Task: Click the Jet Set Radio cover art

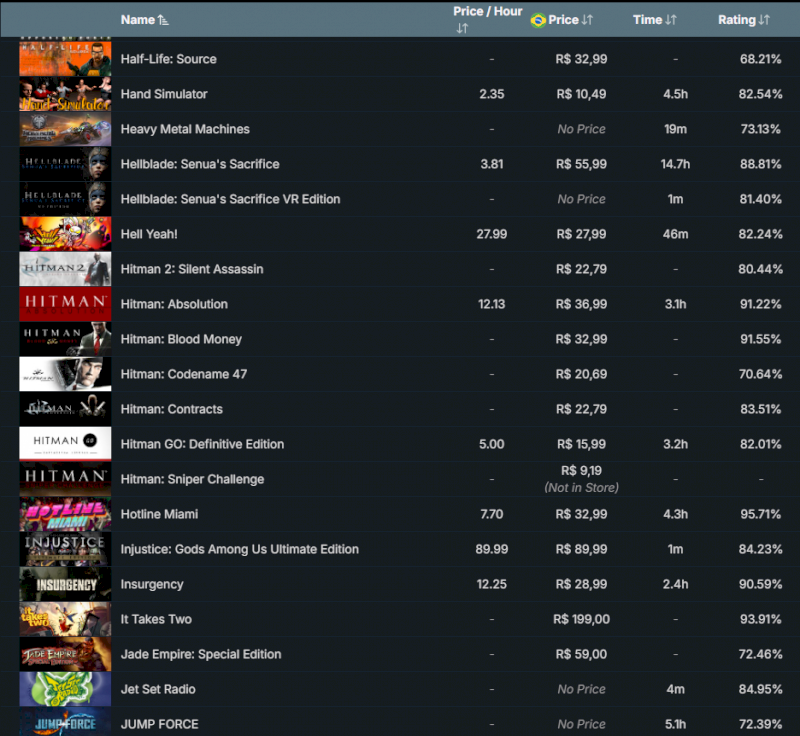Action: (x=65, y=689)
